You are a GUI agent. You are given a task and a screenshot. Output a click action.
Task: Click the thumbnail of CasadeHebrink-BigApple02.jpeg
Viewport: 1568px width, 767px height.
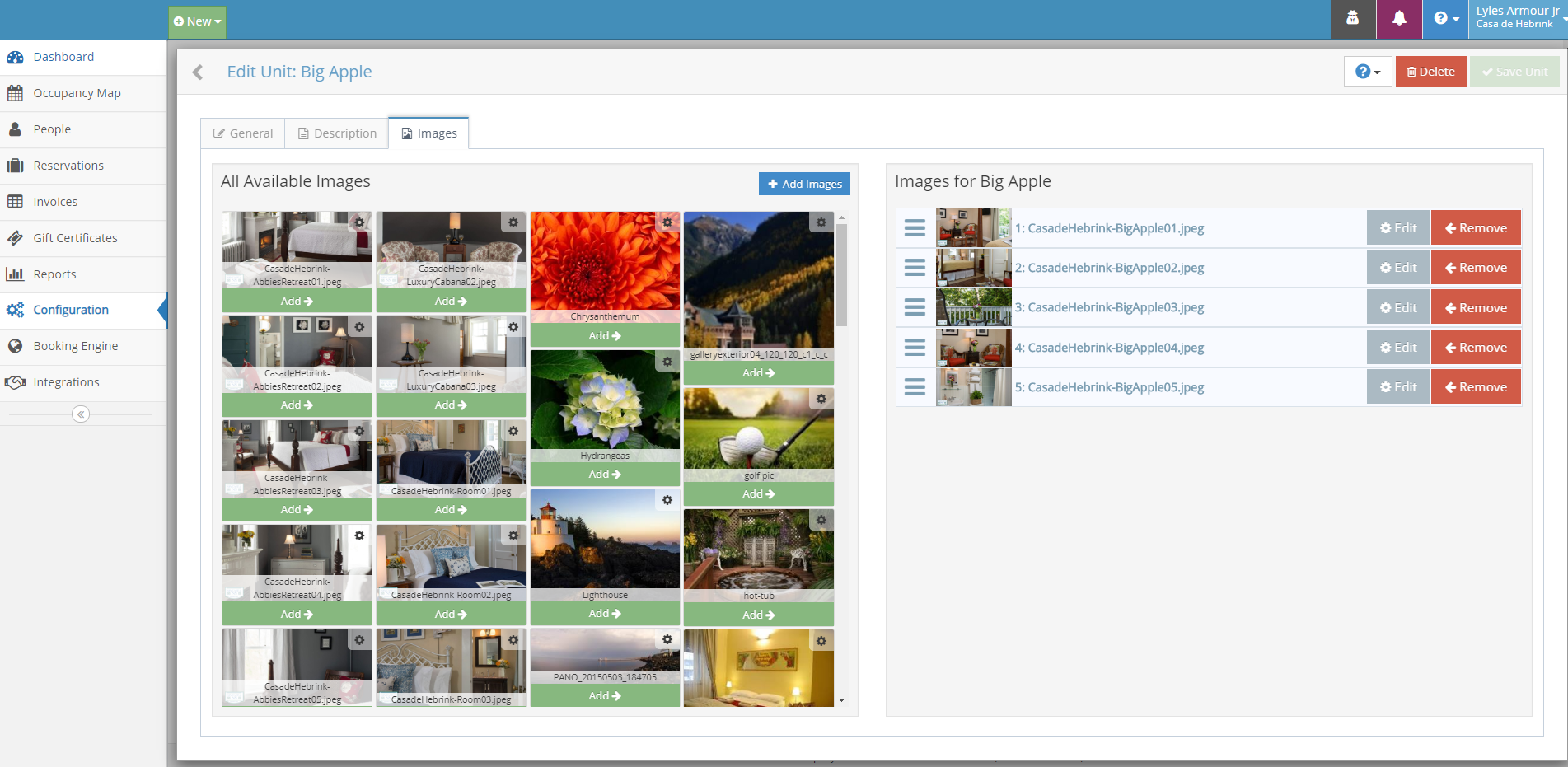pyautogui.click(x=973, y=267)
